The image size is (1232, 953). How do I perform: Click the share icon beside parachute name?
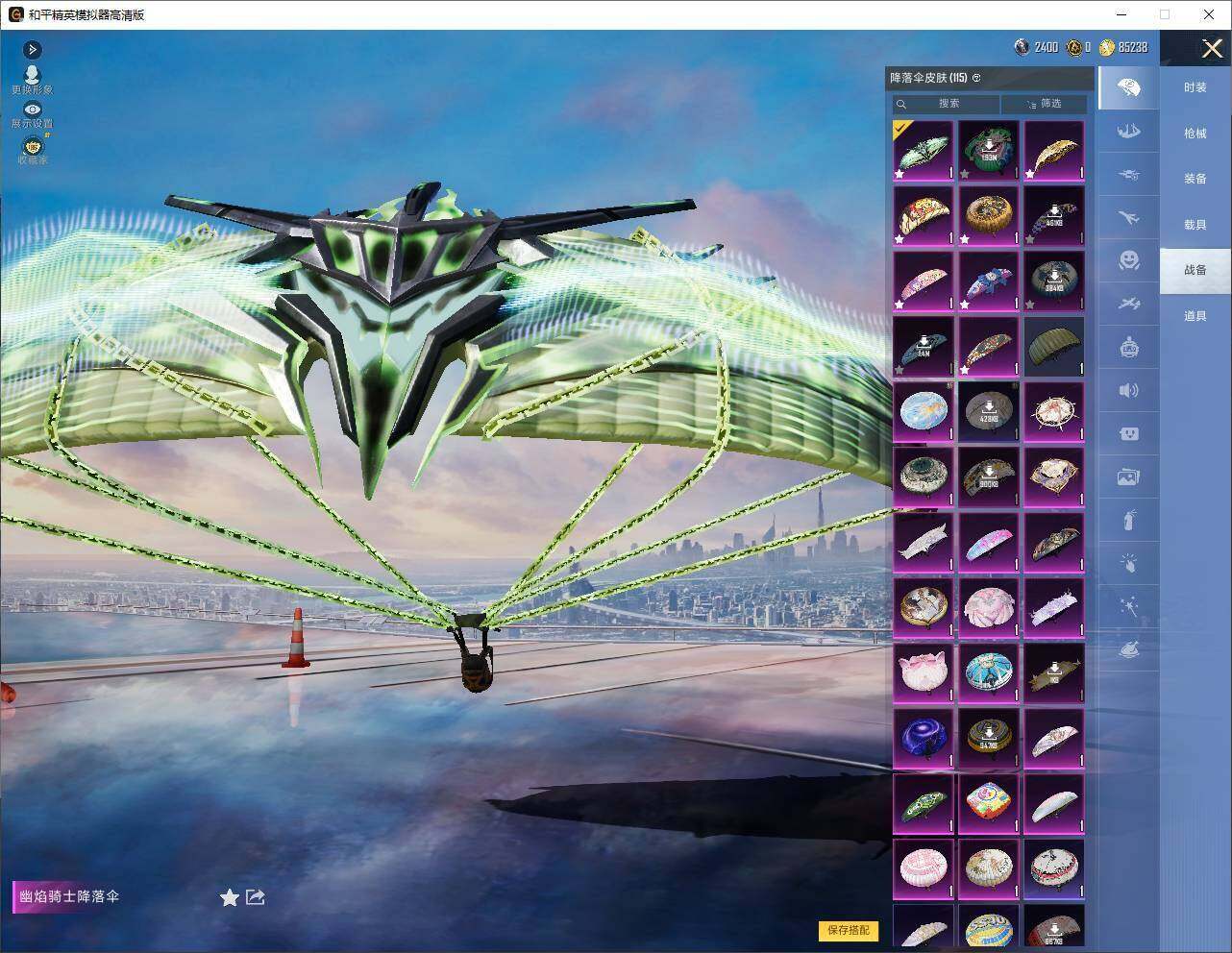[x=255, y=896]
